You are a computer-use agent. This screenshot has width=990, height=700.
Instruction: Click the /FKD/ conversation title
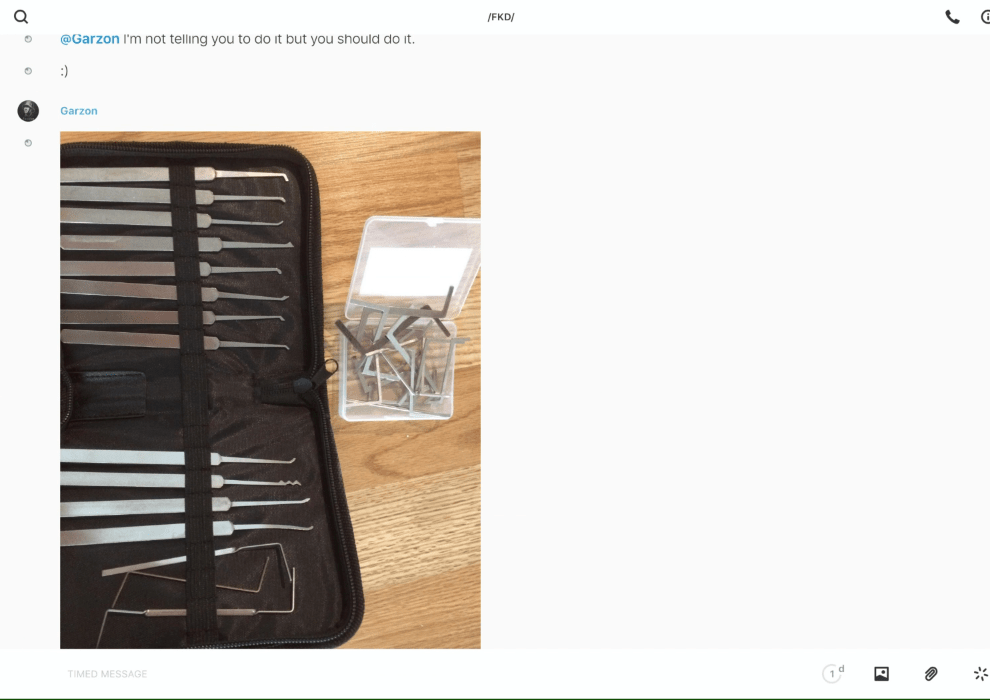pos(501,17)
